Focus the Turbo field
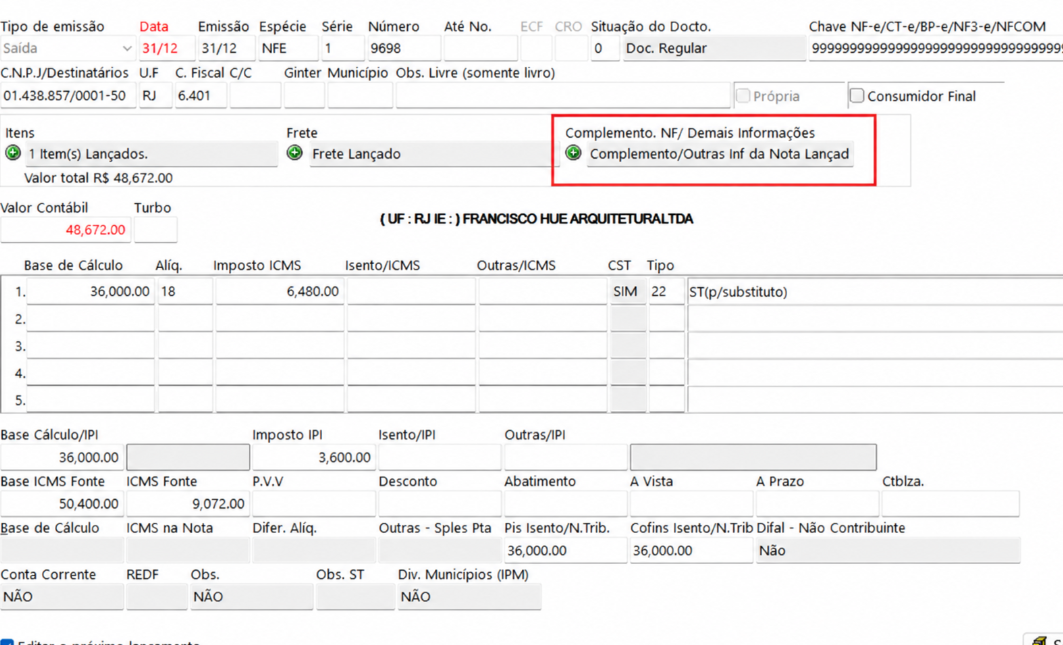This screenshot has width=1063, height=645. 155,230
